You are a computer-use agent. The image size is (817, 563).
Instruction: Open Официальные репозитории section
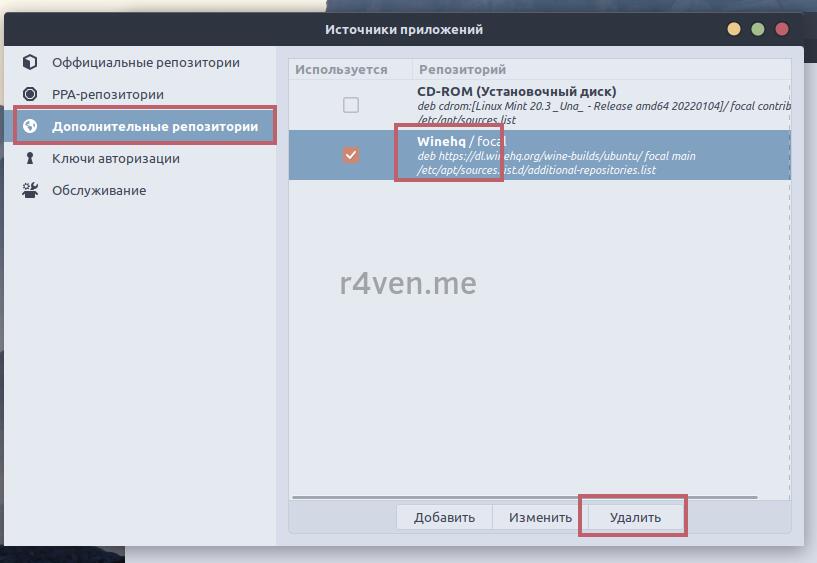coord(145,62)
